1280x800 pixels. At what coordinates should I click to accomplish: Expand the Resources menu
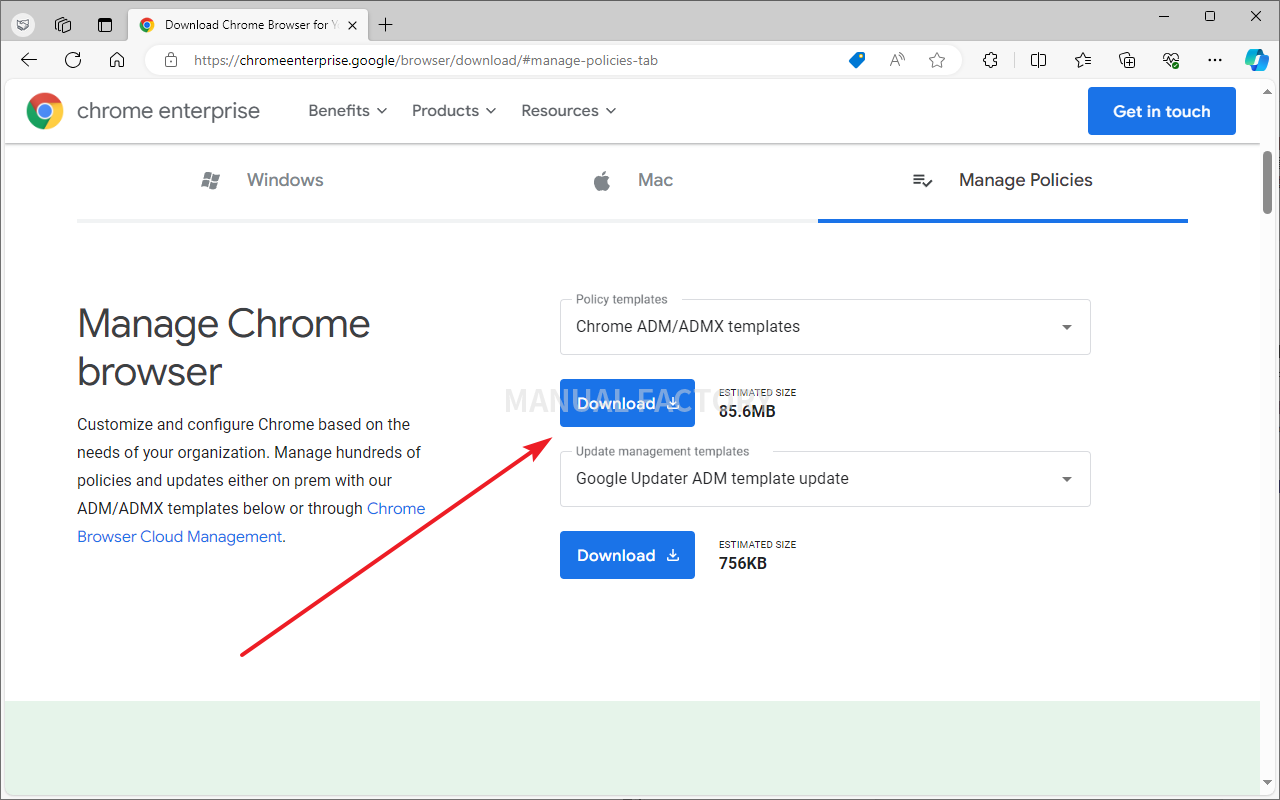point(569,111)
